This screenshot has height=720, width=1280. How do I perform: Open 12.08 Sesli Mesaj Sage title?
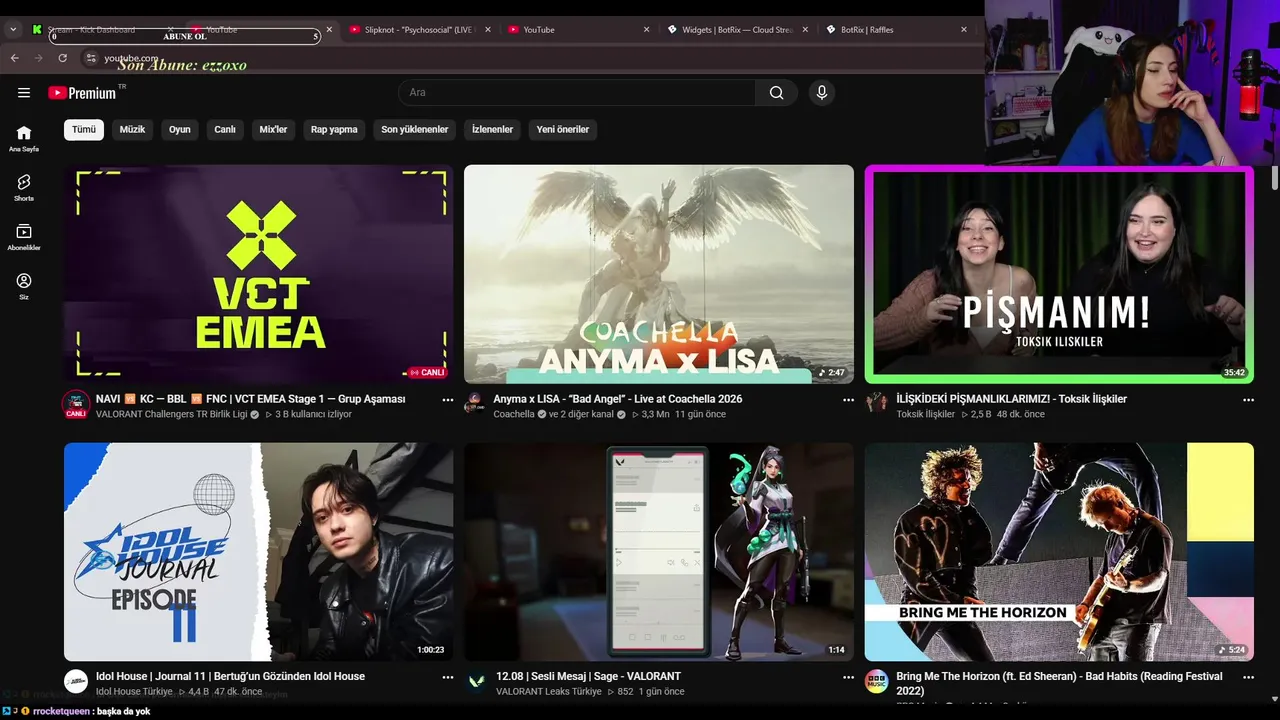[x=587, y=677]
